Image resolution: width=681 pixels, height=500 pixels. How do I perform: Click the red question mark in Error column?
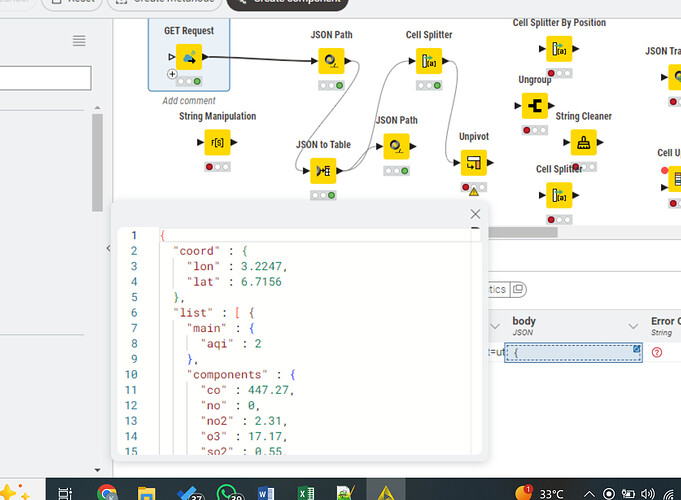(657, 352)
